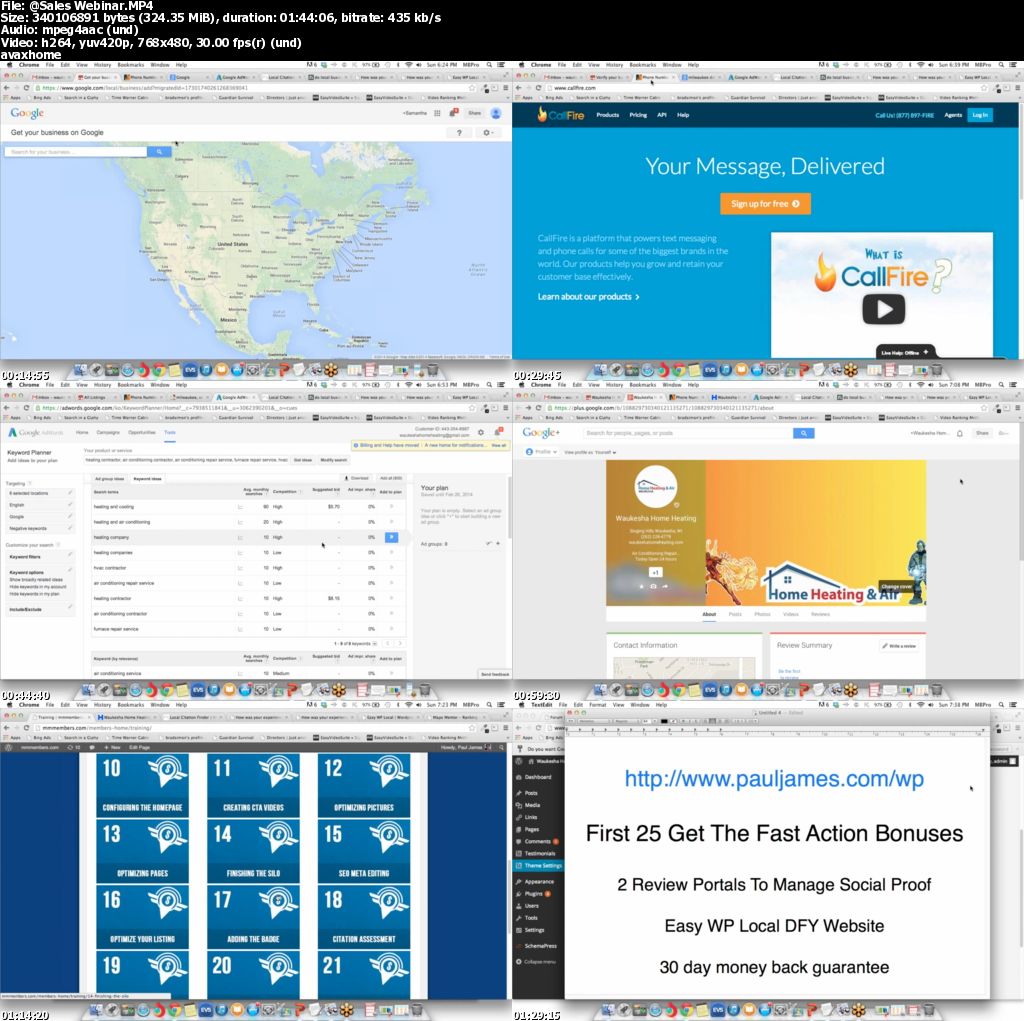
Task: Switch to Keyword ideas tab in Keyword Planner
Action: point(147,479)
